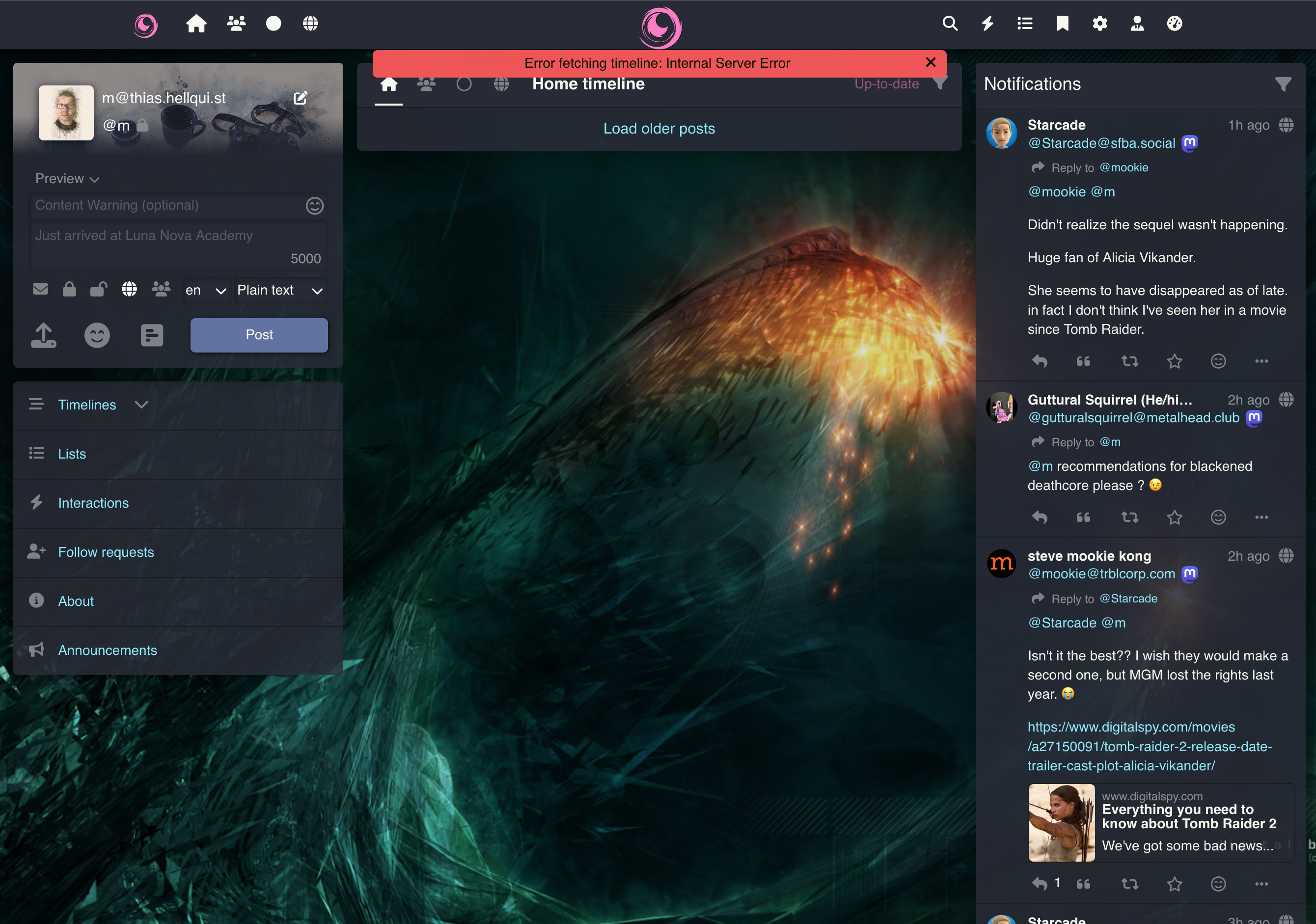Upload a file in post form
Viewport: 1316px width, 924px height.
click(44, 335)
